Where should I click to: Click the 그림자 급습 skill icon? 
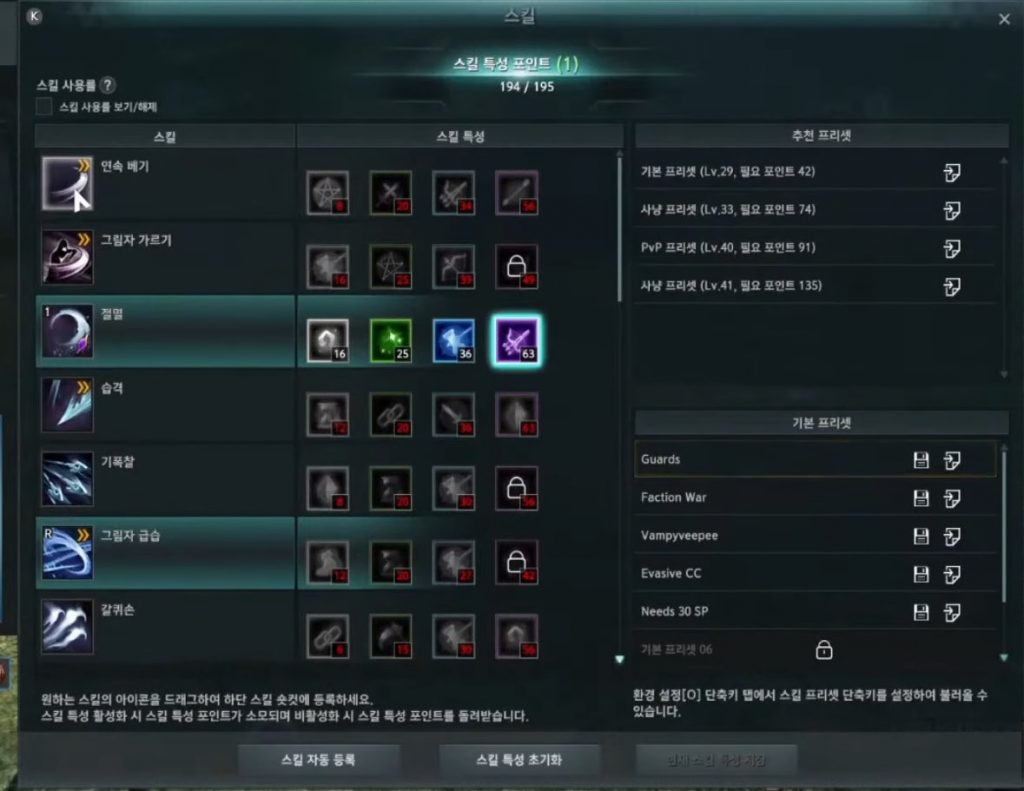(x=67, y=553)
